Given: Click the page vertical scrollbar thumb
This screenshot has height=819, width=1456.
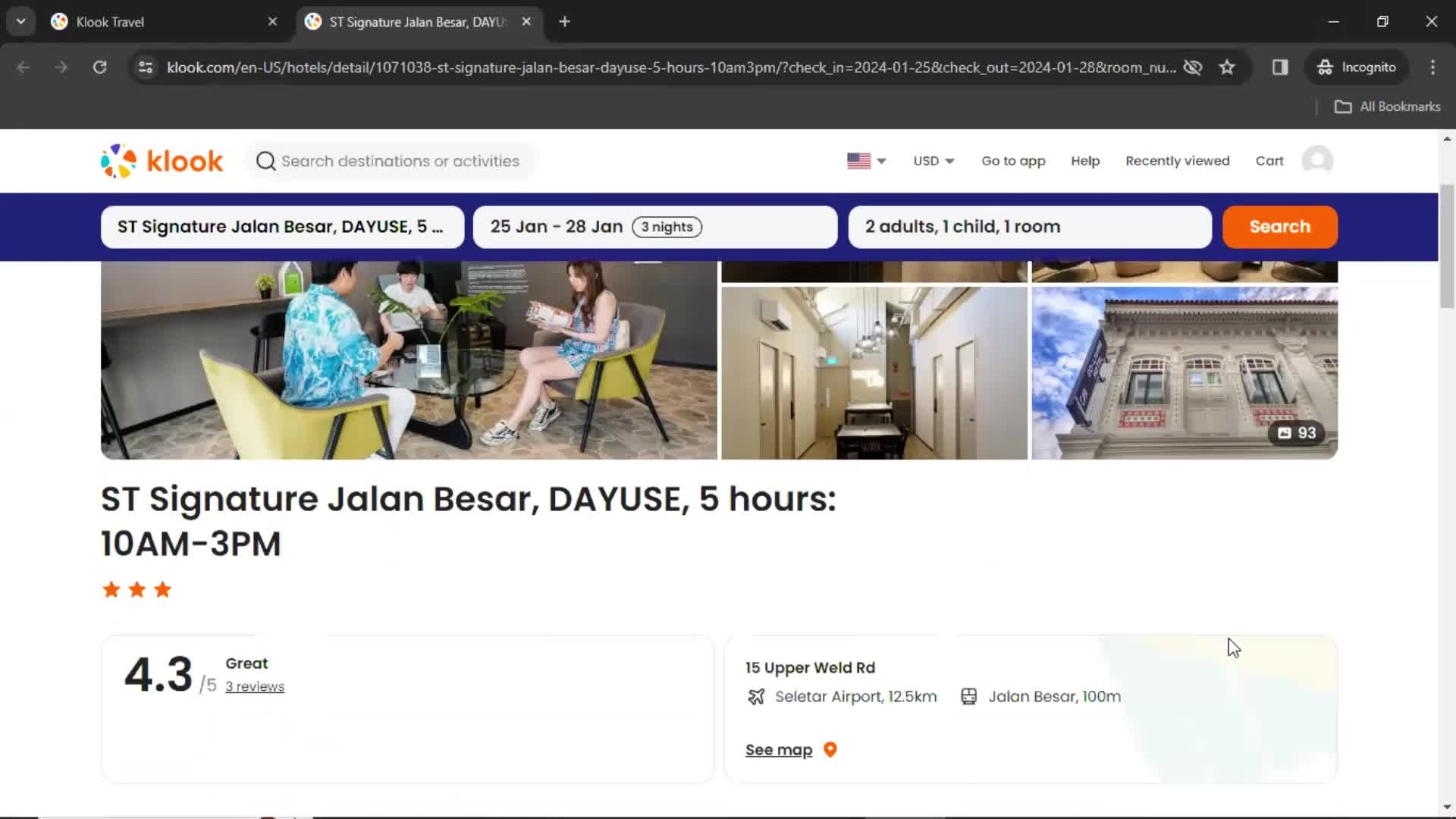Looking at the screenshot, I should [1447, 246].
